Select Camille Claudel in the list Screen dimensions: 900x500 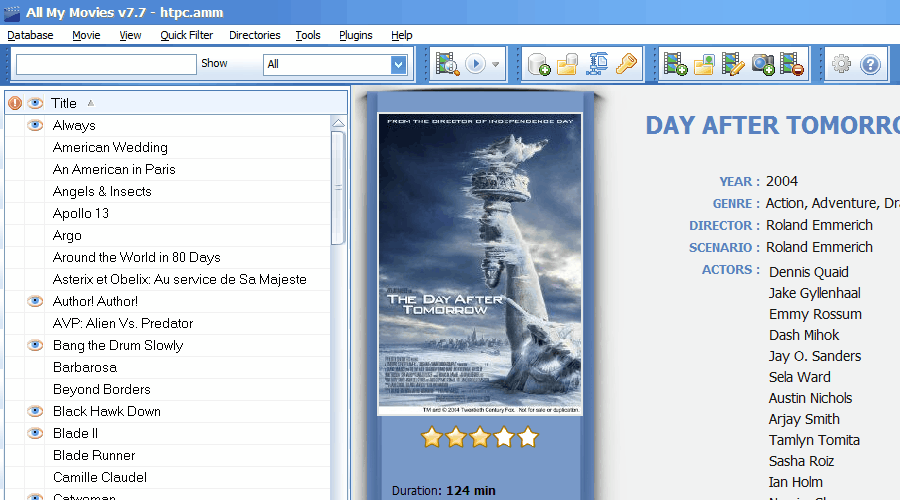[x=100, y=477]
